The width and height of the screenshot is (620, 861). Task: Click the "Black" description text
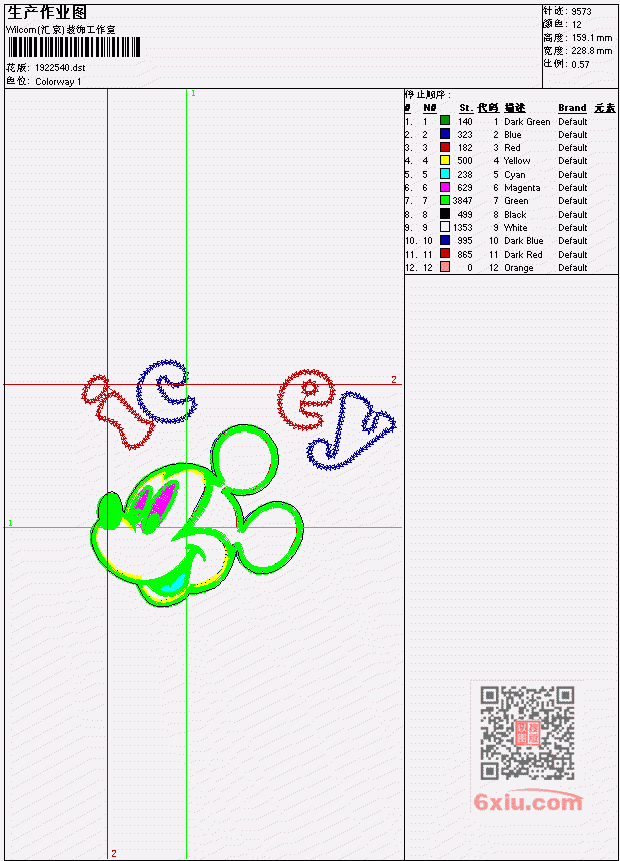pyautogui.click(x=515, y=215)
